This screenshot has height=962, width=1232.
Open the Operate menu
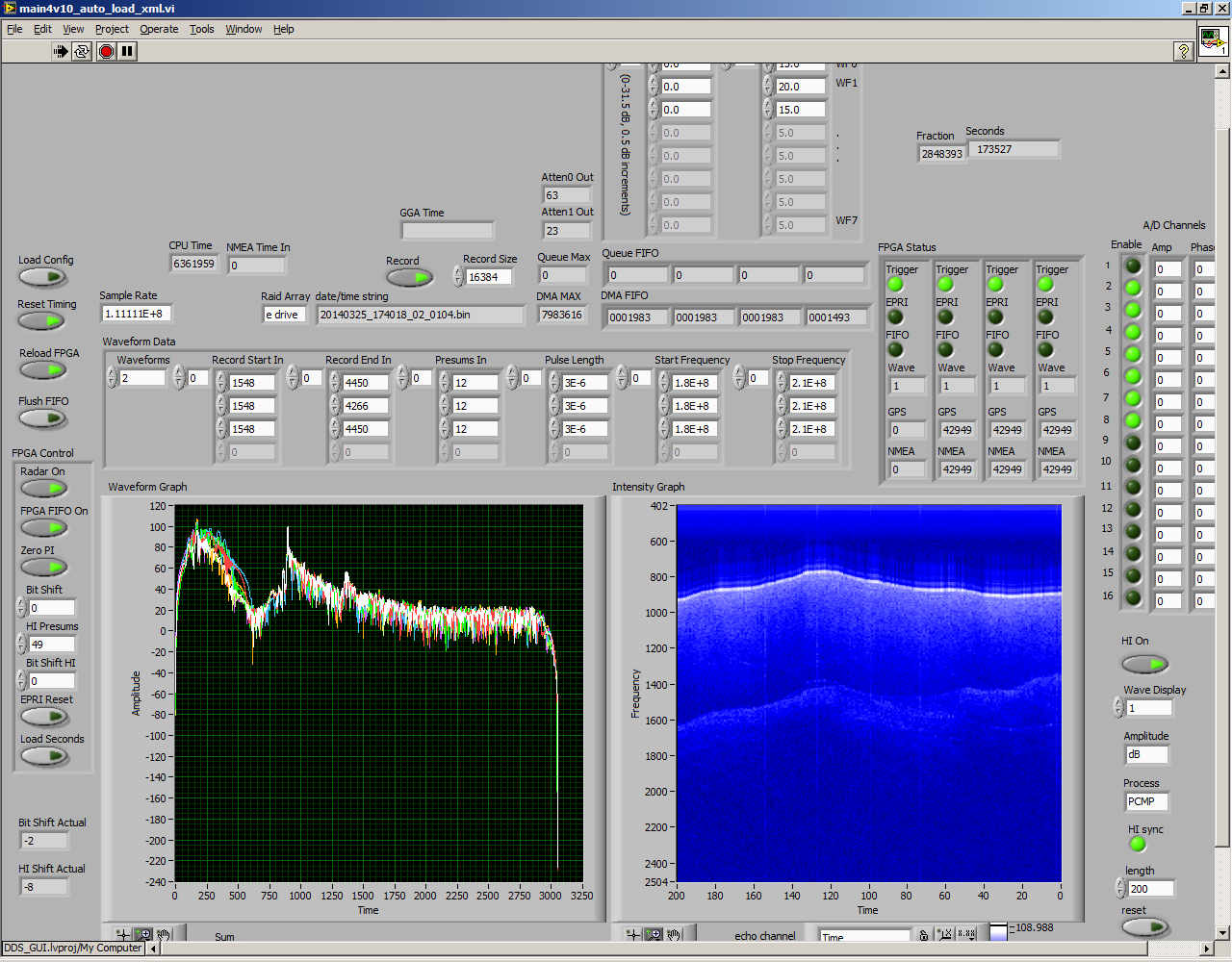point(159,29)
